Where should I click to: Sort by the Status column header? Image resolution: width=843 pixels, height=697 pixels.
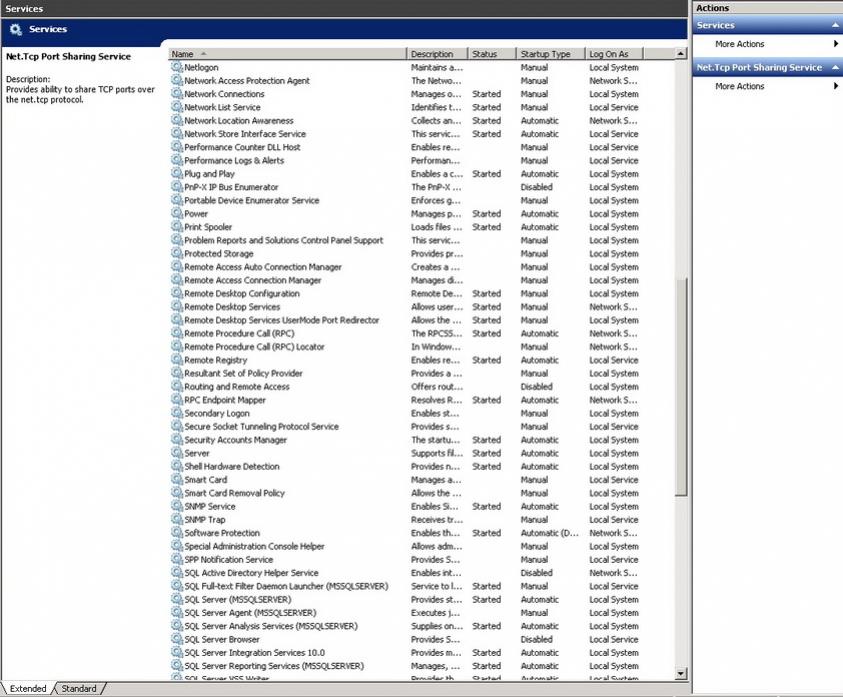pos(492,54)
